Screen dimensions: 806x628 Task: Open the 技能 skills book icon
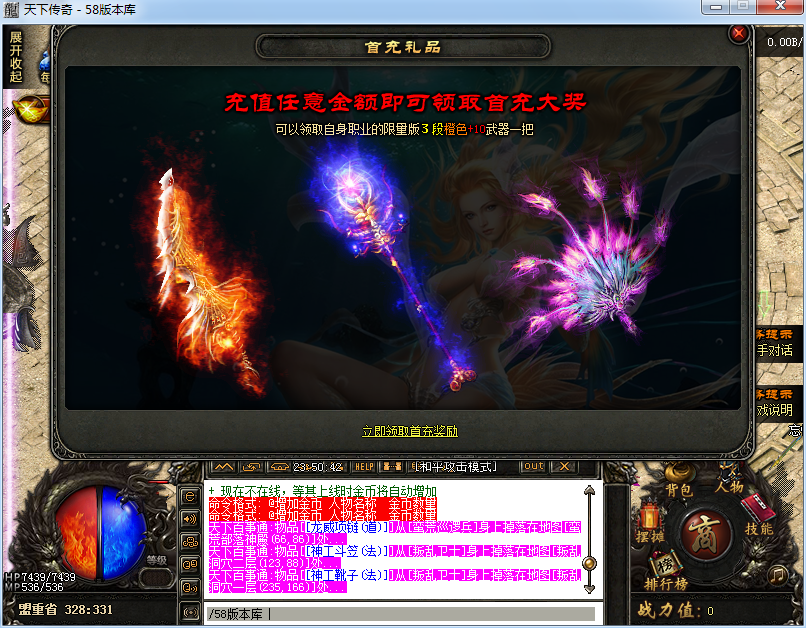tap(759, 516)
